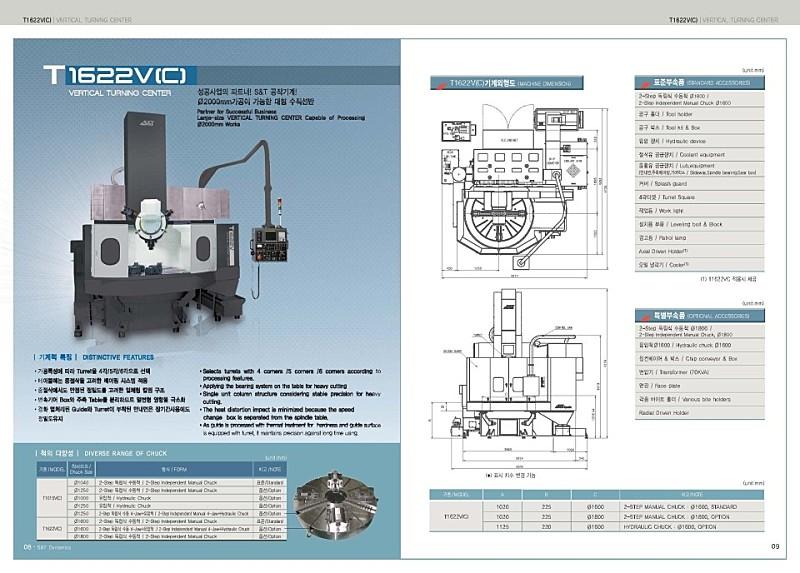
Task: Click 'FORM' column header in chuck table
Action: pyautogui.click(x=174, y=469)
